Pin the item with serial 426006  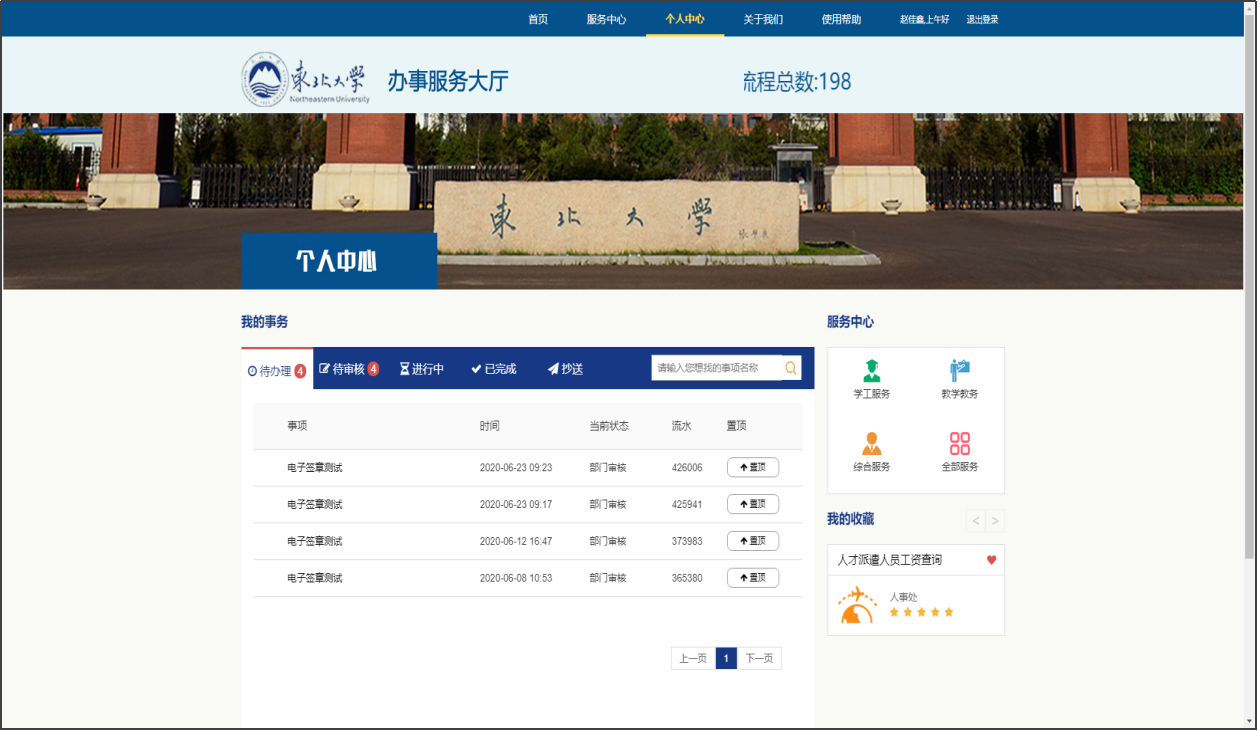coord(753,467)
